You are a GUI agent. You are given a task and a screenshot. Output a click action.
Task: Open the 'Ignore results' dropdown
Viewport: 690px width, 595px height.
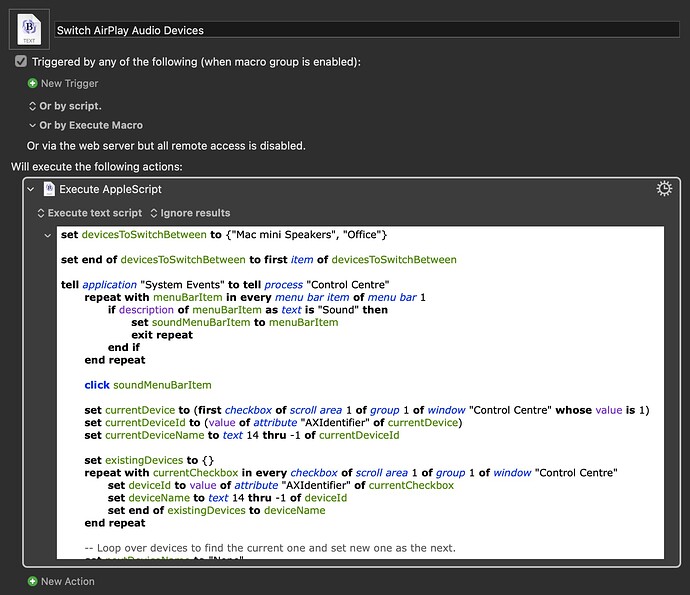coord(190,213)
